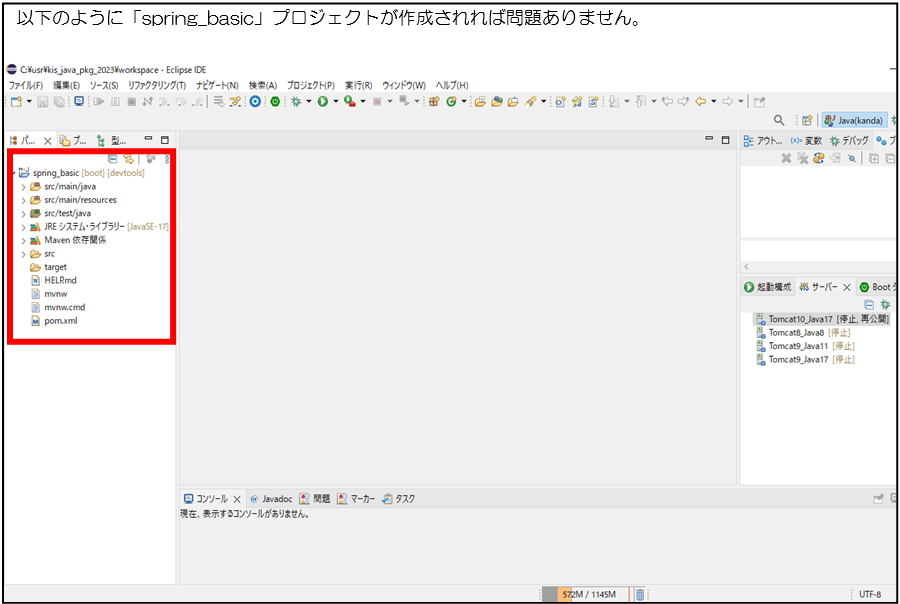Click the Run button in the toolbar
This screenshot has width=900, height=604.
tap(323, 102)
